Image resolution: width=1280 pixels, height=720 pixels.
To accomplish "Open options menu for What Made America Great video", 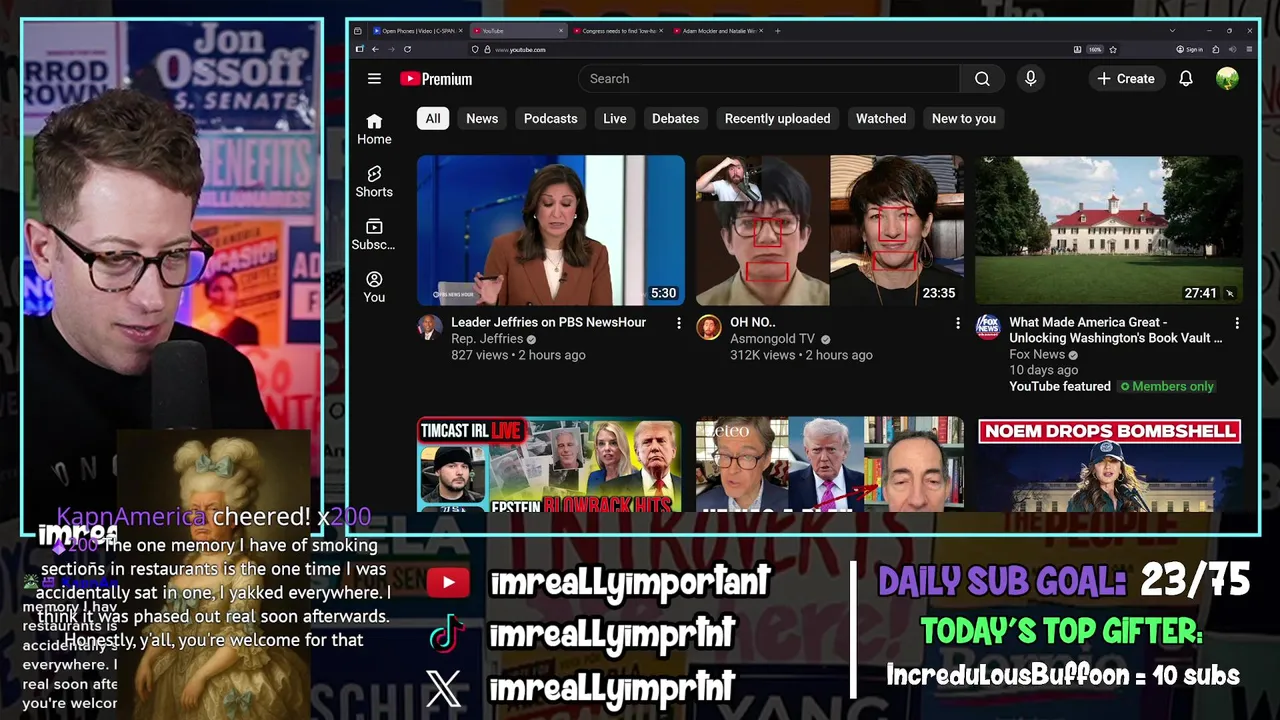I will 1237,323.
